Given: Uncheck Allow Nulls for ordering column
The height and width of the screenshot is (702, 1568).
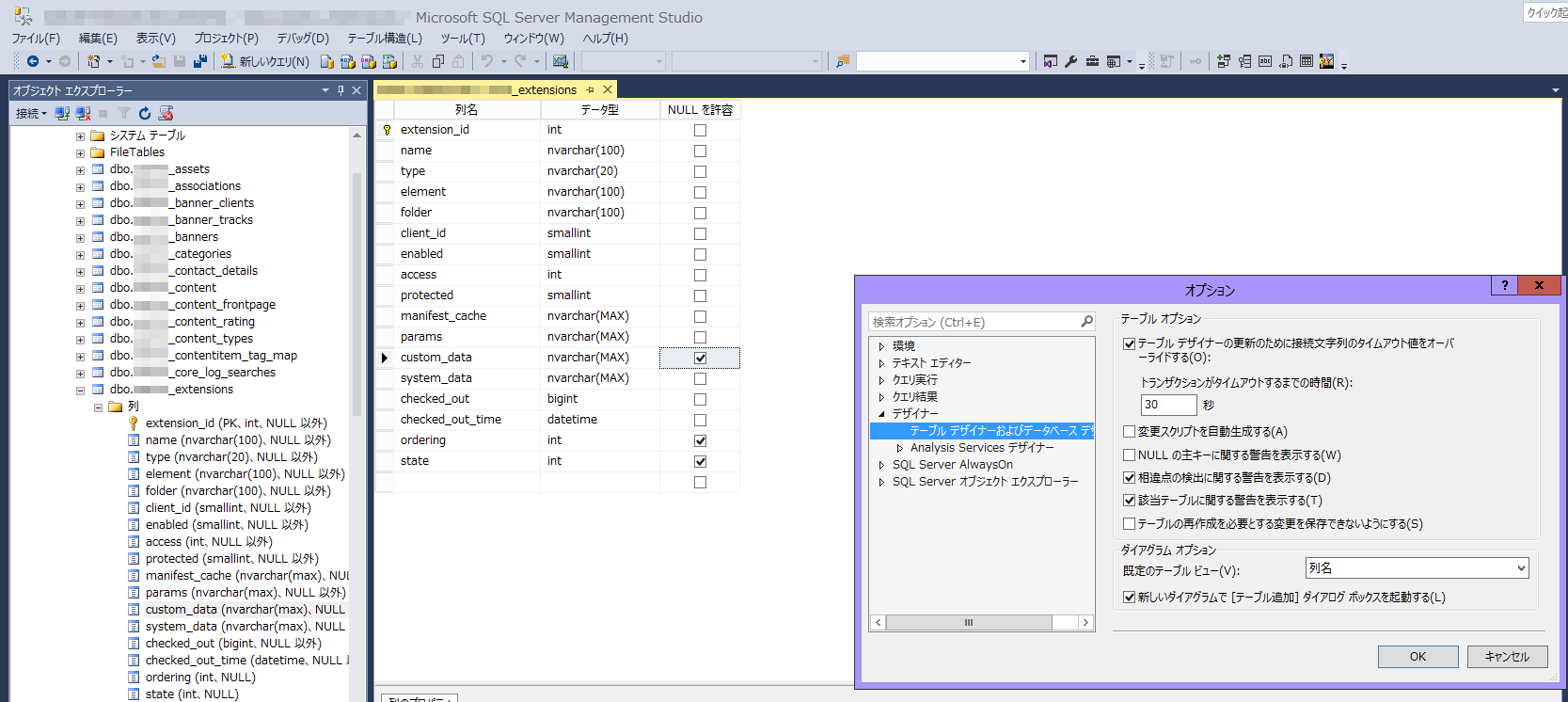Looking at the screenshot, I should pyautogui.click(x=700, y=440).
